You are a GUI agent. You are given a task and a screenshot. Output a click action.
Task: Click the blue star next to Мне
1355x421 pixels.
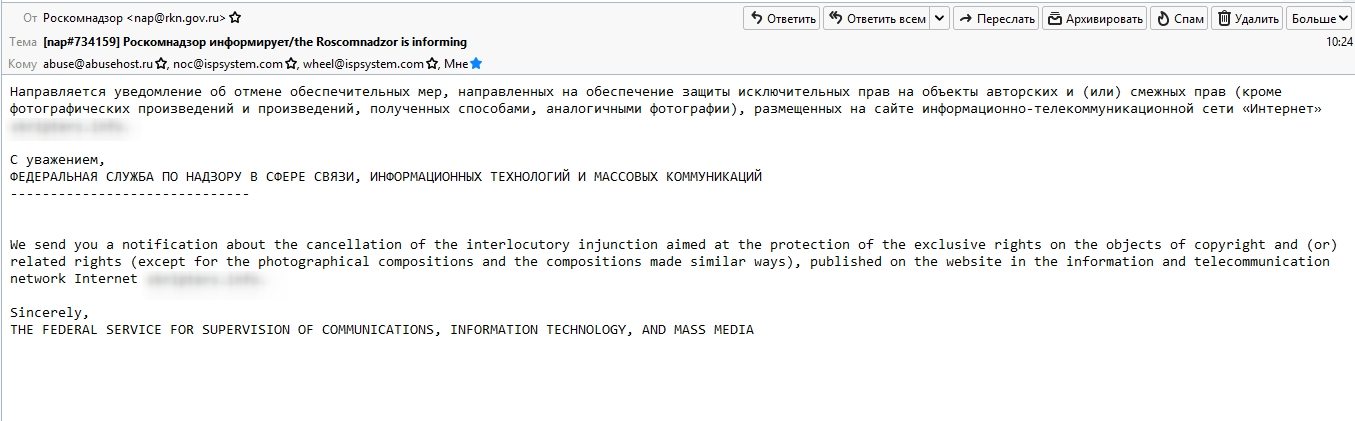pyautogui.click(x=476, y=64)
